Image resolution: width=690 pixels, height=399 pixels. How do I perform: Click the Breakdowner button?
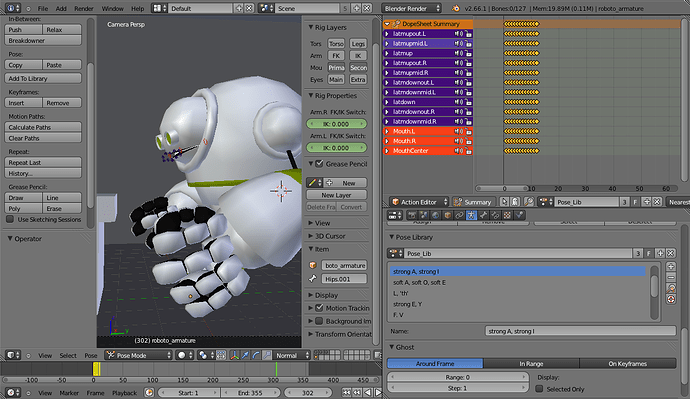(x=43, y=40)
